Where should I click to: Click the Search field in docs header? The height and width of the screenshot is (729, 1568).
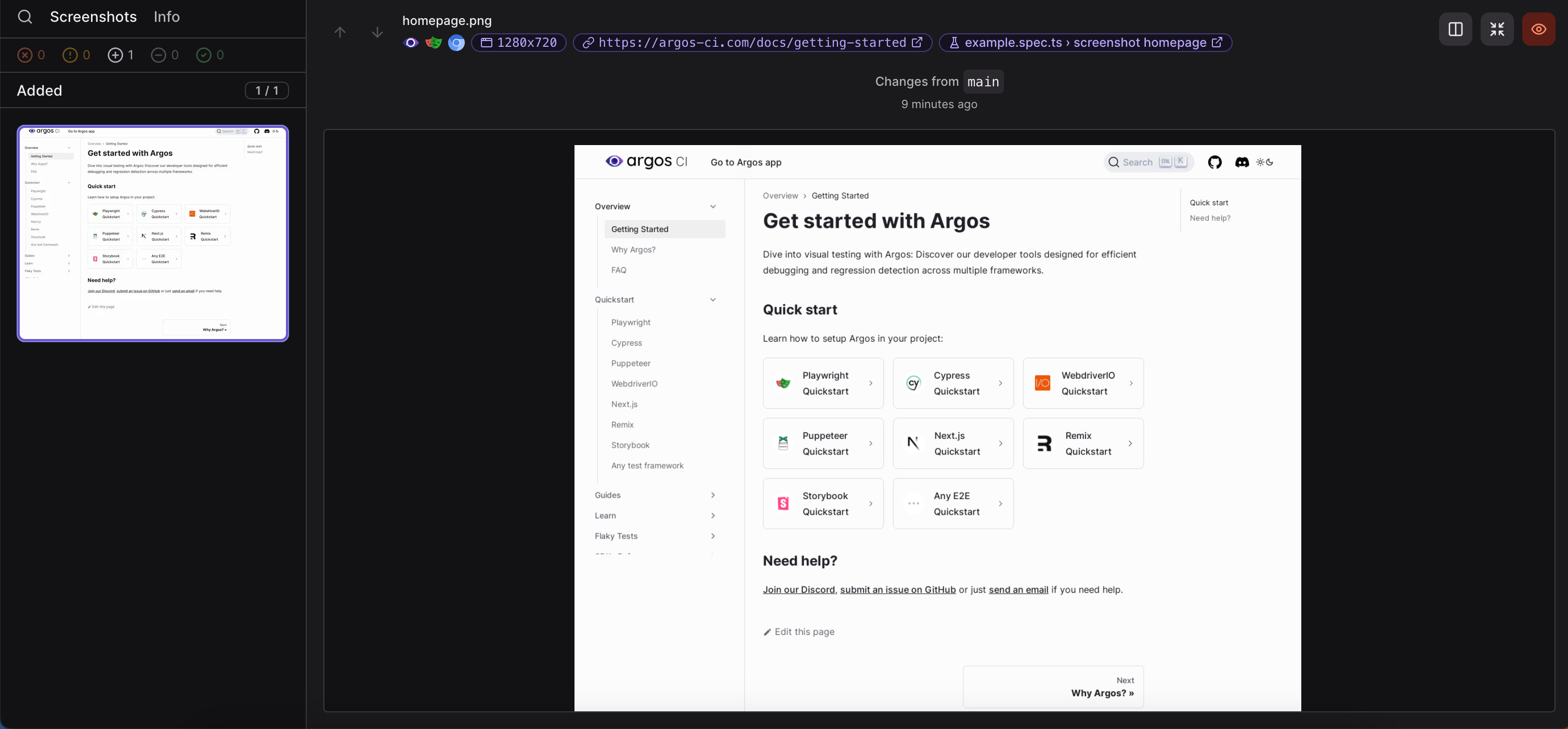pos(1137,162)
